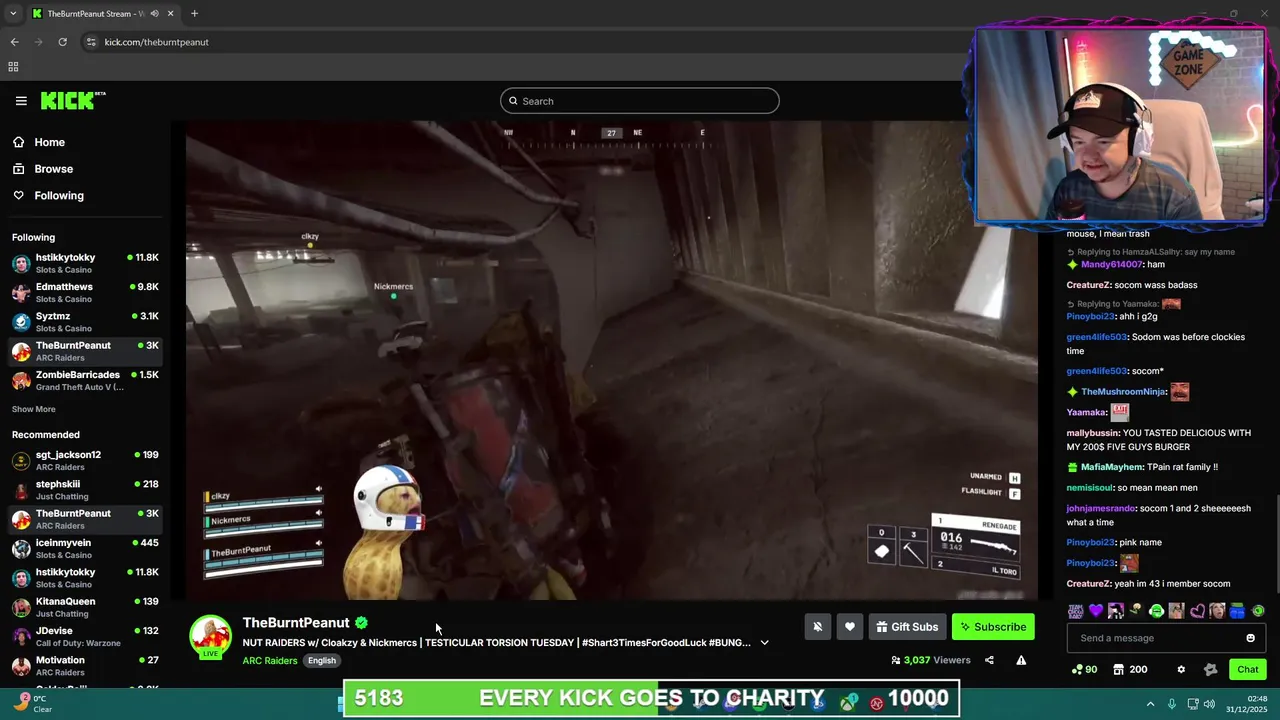Viewport: 1280px width, 720px height.
Task: Open the Kick hamburger sidebar menu
Action: 21,101
